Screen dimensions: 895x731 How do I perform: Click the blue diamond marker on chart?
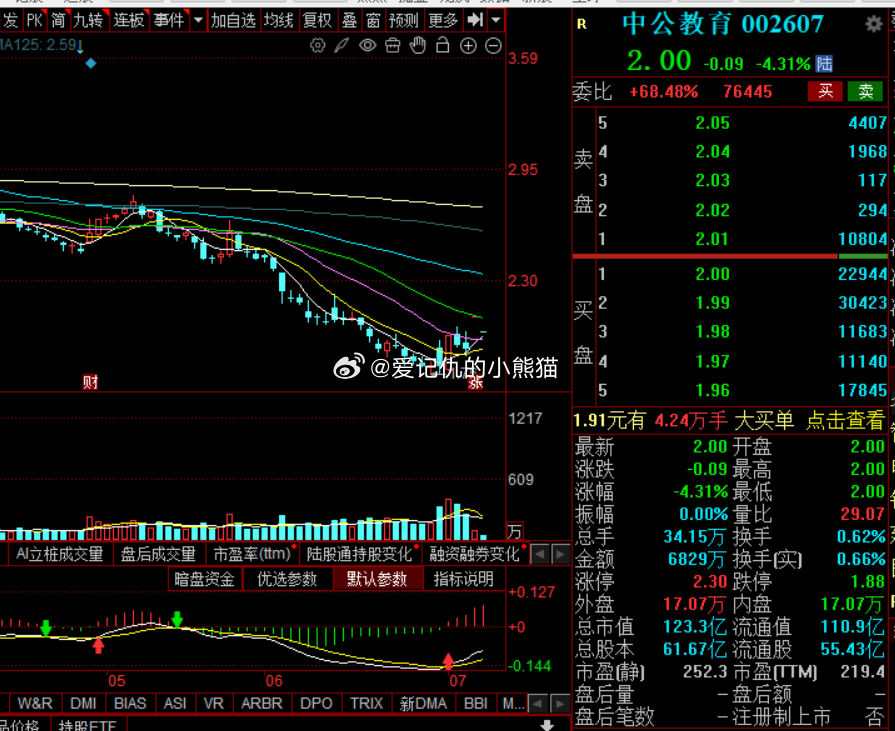(x=91, y=63)
